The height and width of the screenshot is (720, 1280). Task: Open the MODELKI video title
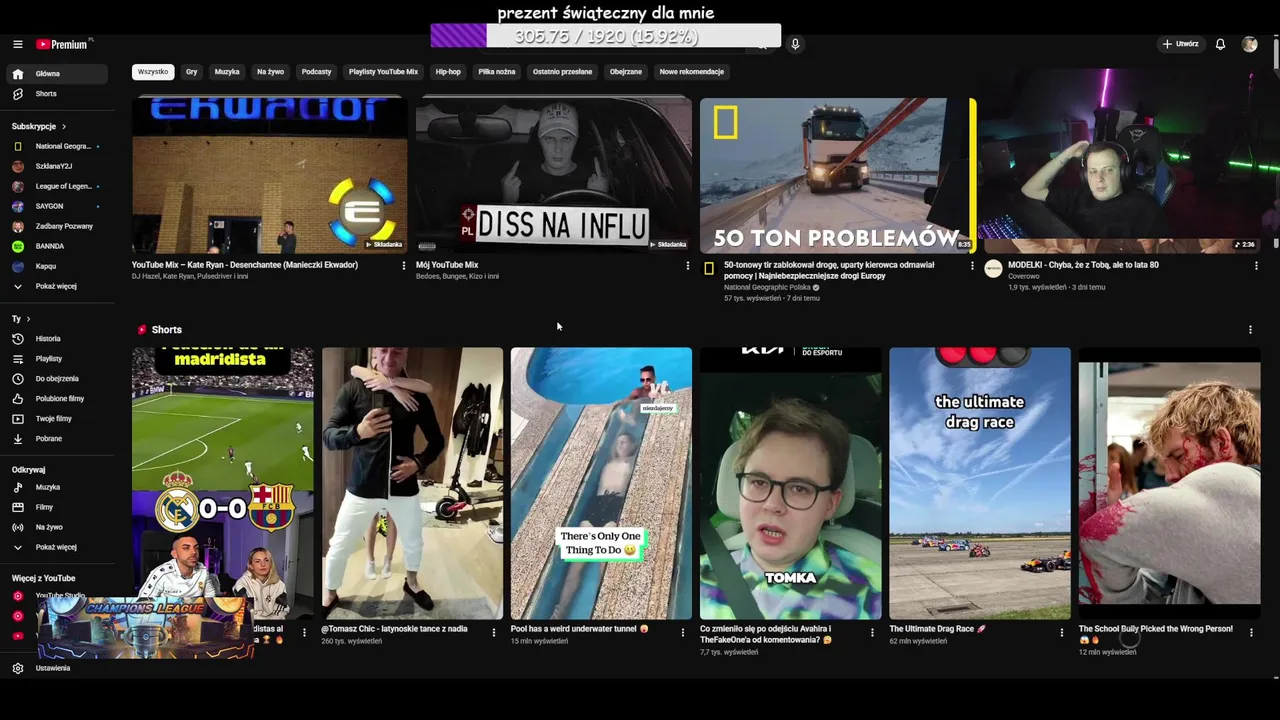click(x=1084, y=265)
